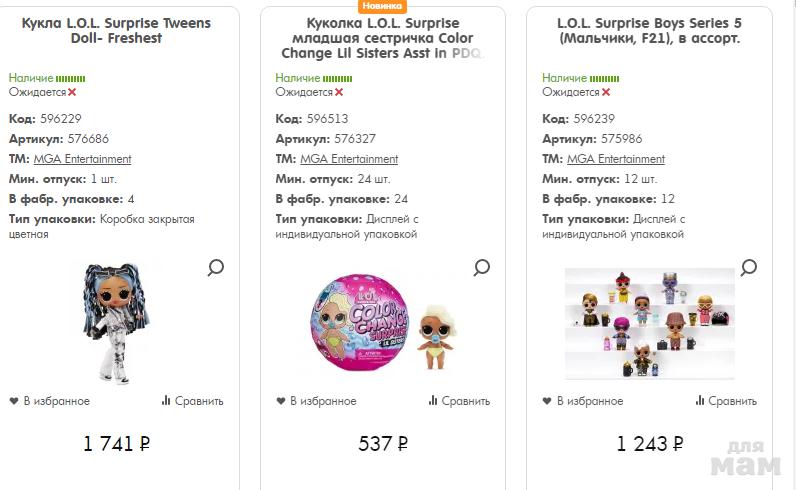Screen dimensions: 796x490
Task: Open MGA Entertainment link for code 596239
Action: click(615, 159)
